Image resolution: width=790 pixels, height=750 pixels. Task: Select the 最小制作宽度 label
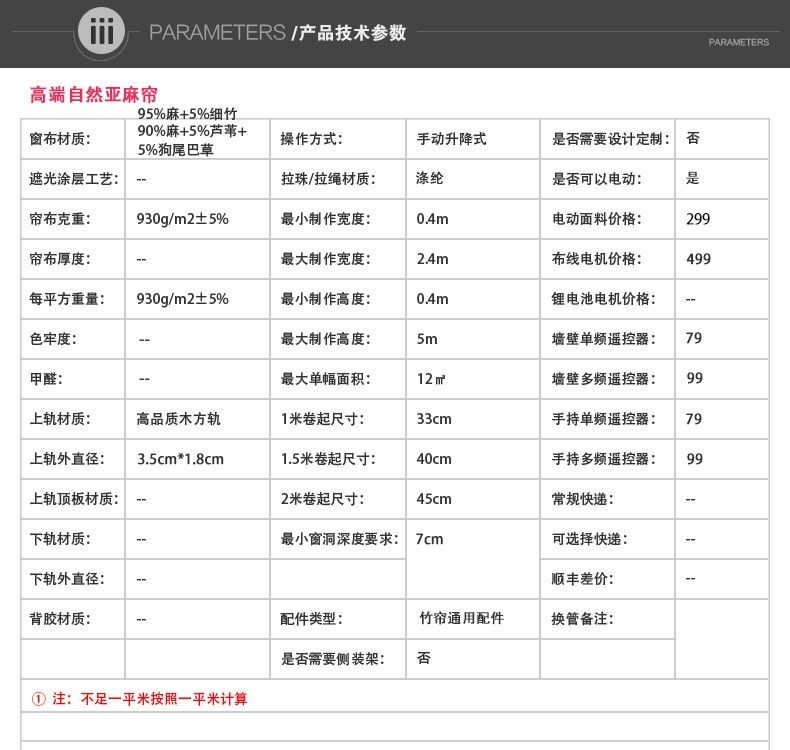point(325,219)
